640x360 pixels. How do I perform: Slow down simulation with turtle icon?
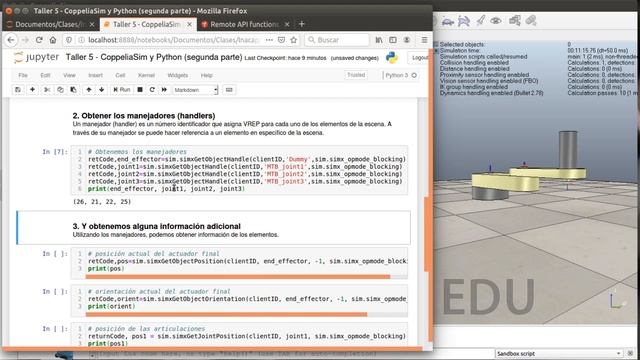coord(448,21)
